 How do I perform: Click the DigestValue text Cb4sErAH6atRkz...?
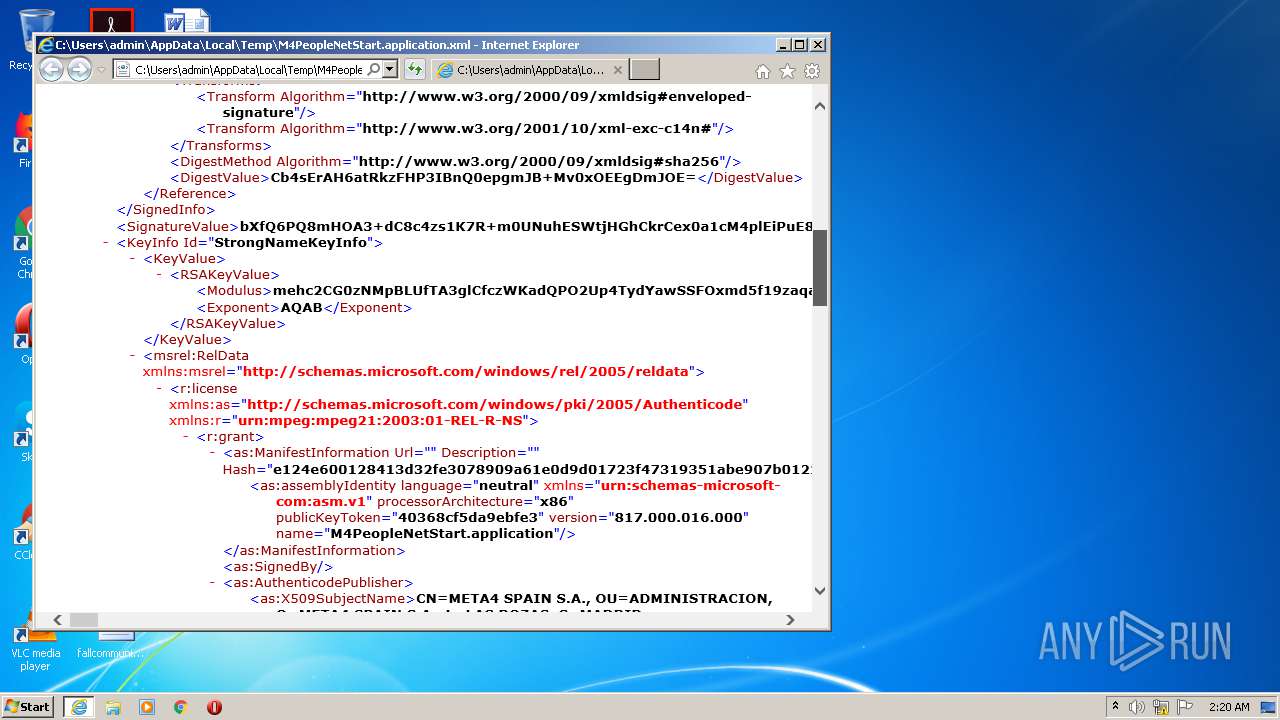pyautogui.click(x=483, y=177)
